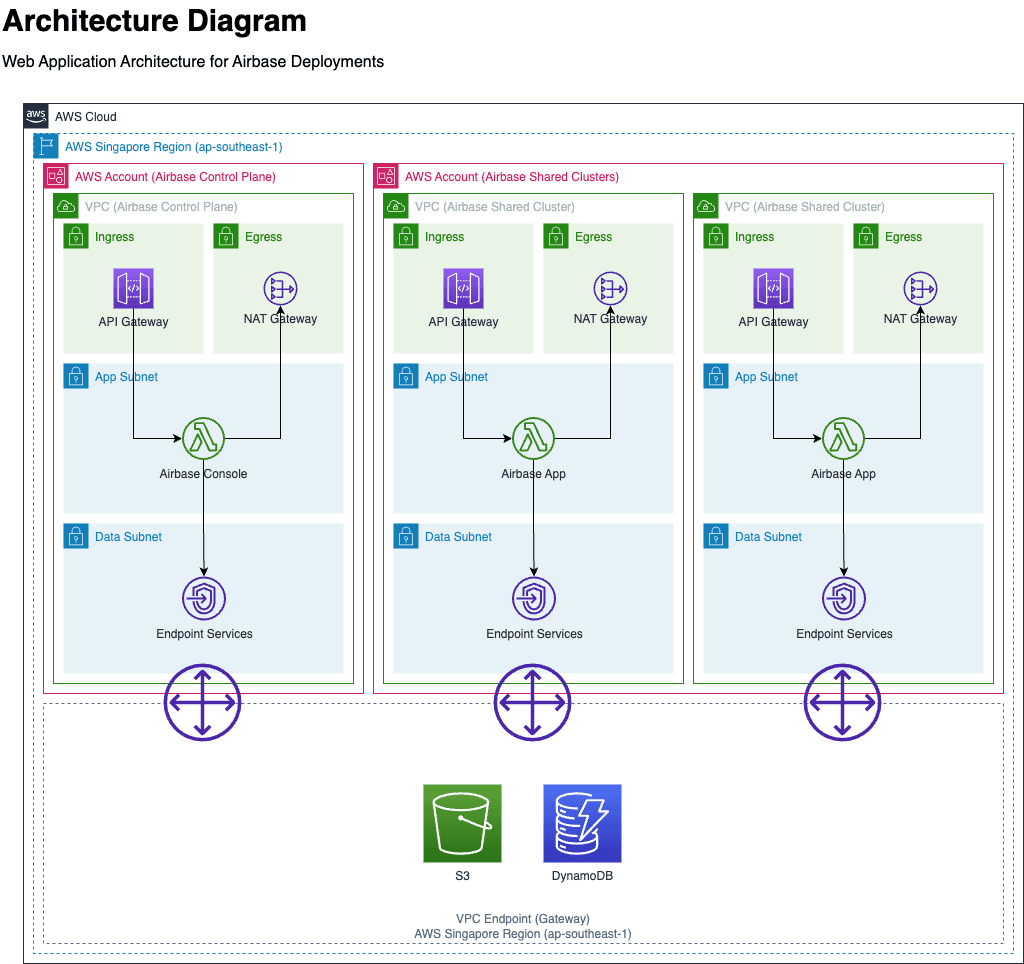The height and width of the screenshot is (964, 1024).
Task: Select the Airbase App icon in the rightmost VPC
Action: 843,438
